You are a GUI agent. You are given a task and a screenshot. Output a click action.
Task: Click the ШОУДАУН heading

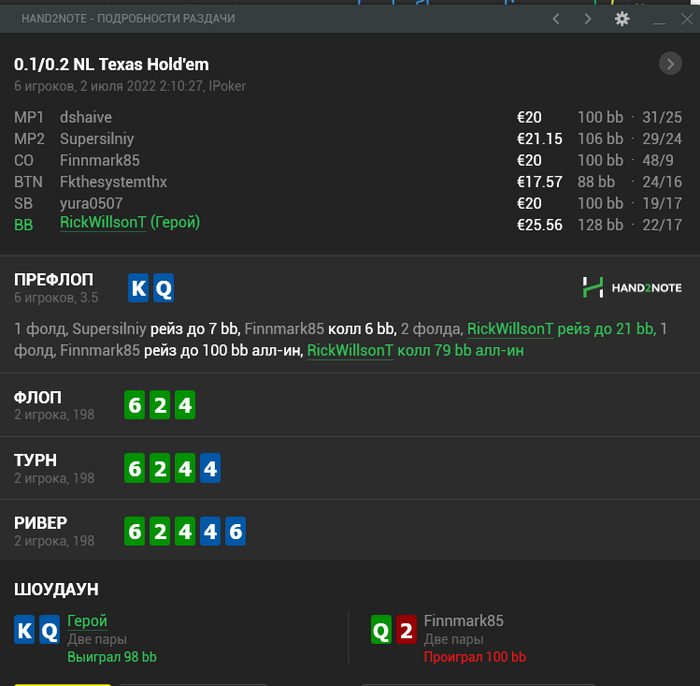[x=56, y=589]
